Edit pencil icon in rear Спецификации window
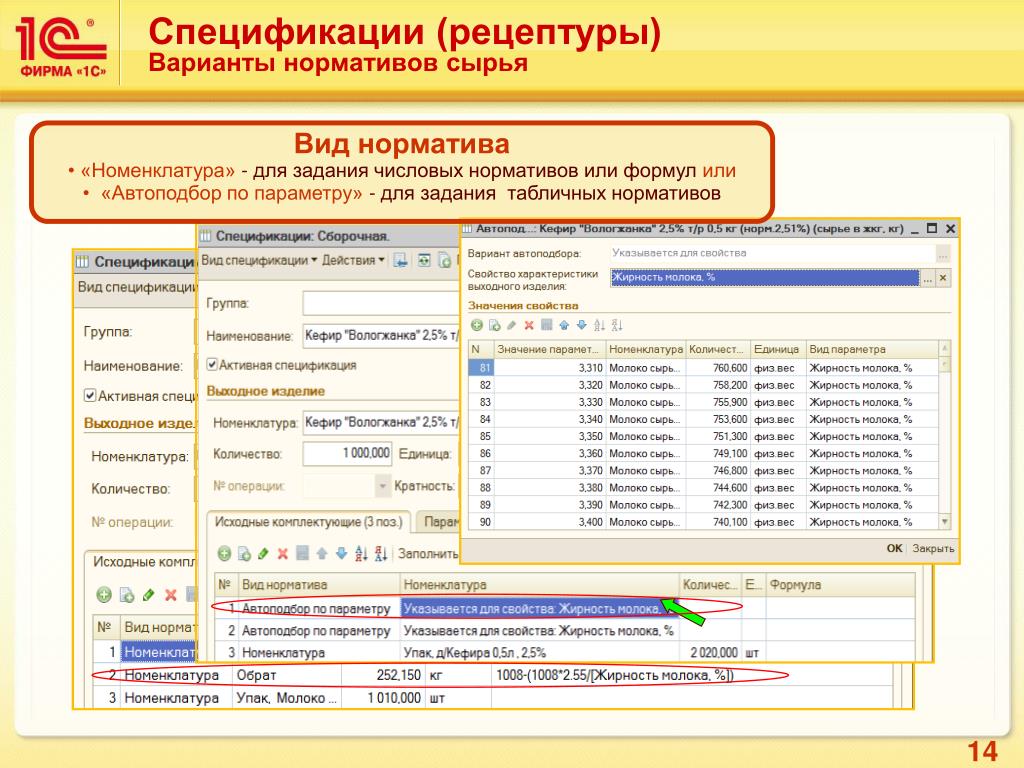 [149, 595]
